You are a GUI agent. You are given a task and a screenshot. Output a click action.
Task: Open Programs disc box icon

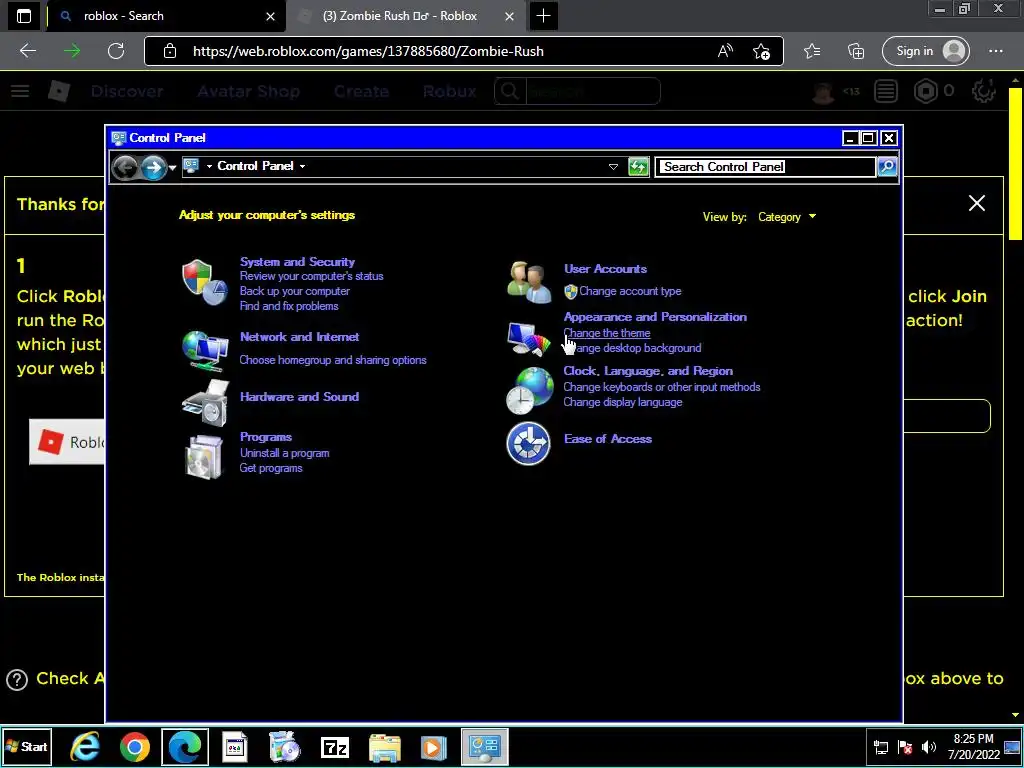click(204, 456)
